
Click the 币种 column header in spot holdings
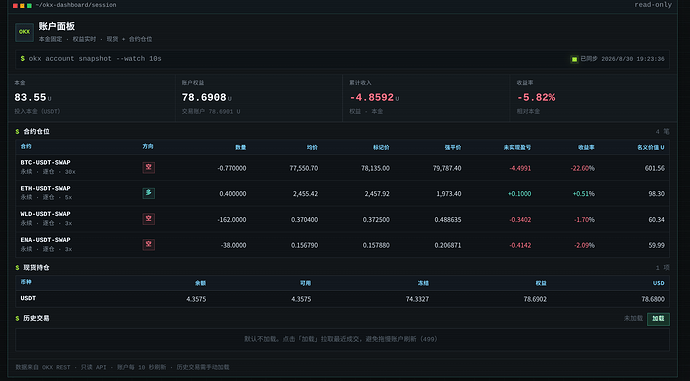coord(26,282)
